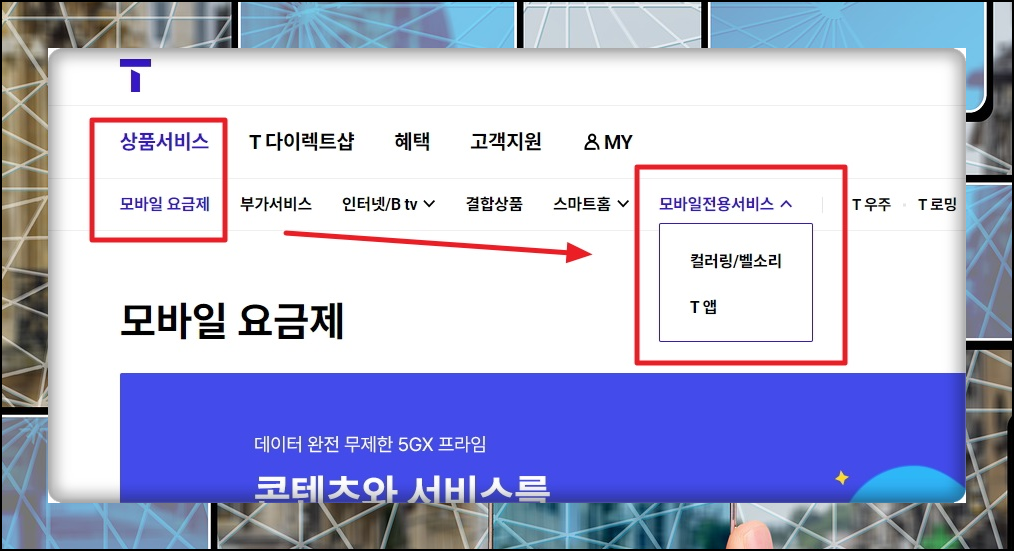1014x551 pixels.
Task: Open the T 우주 link
Action: (871, 205)
